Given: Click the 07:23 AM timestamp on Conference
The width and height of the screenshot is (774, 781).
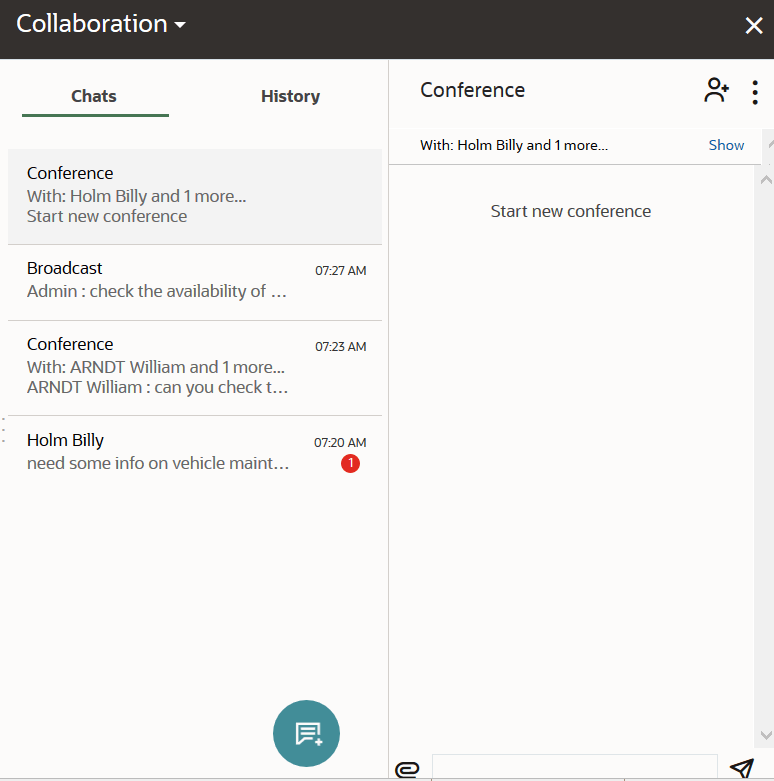Looking at the screenshot, I should [341, 347].
